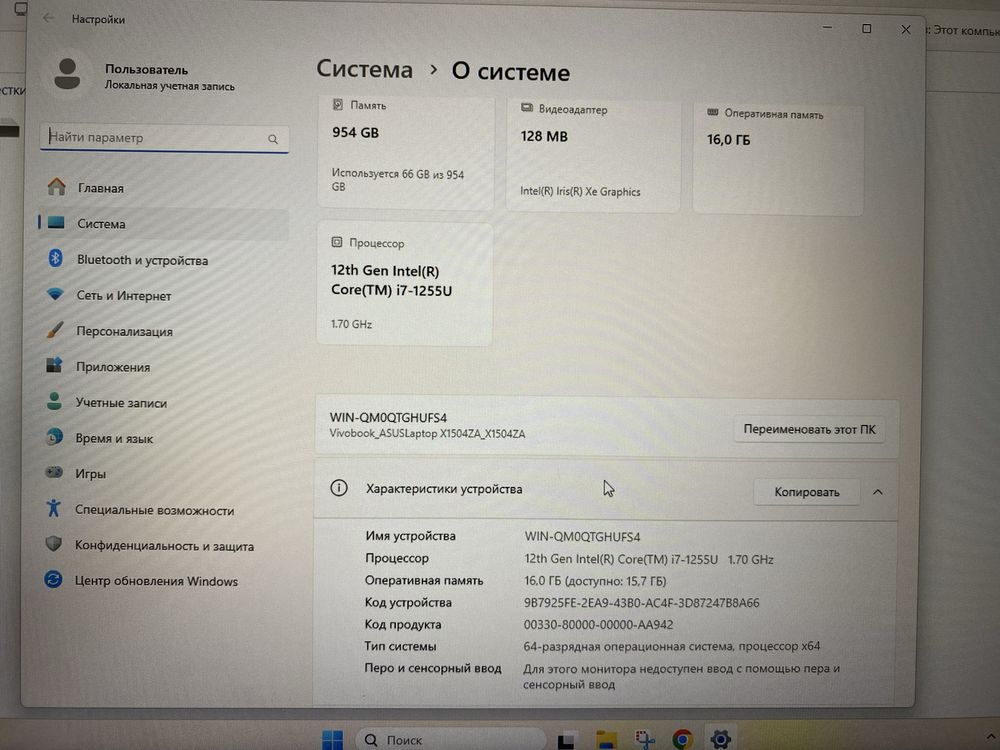
Task: Click the info icon beside Характеристики устройства
Action: 339,489
